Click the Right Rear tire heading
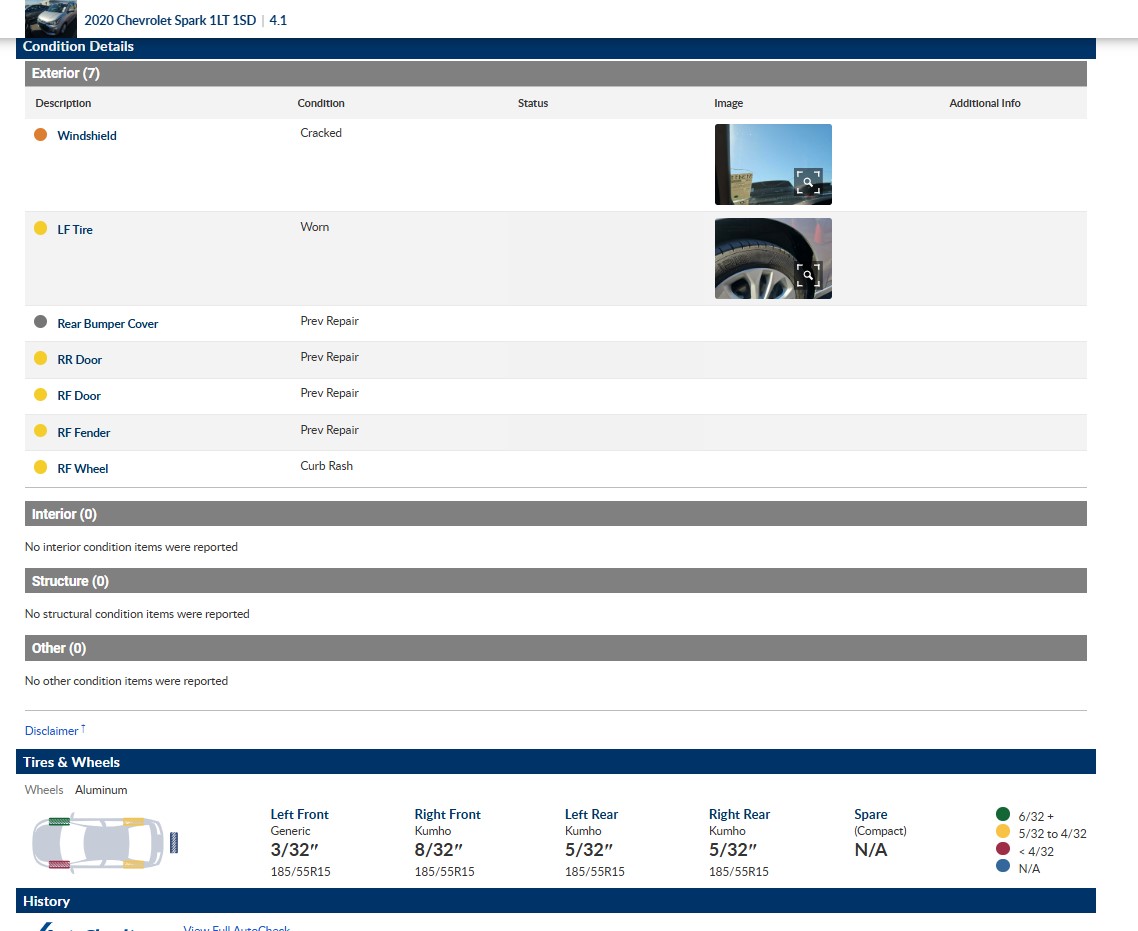Image resolution: width=1138 pixels, height=931 pixels. [740, 814]
